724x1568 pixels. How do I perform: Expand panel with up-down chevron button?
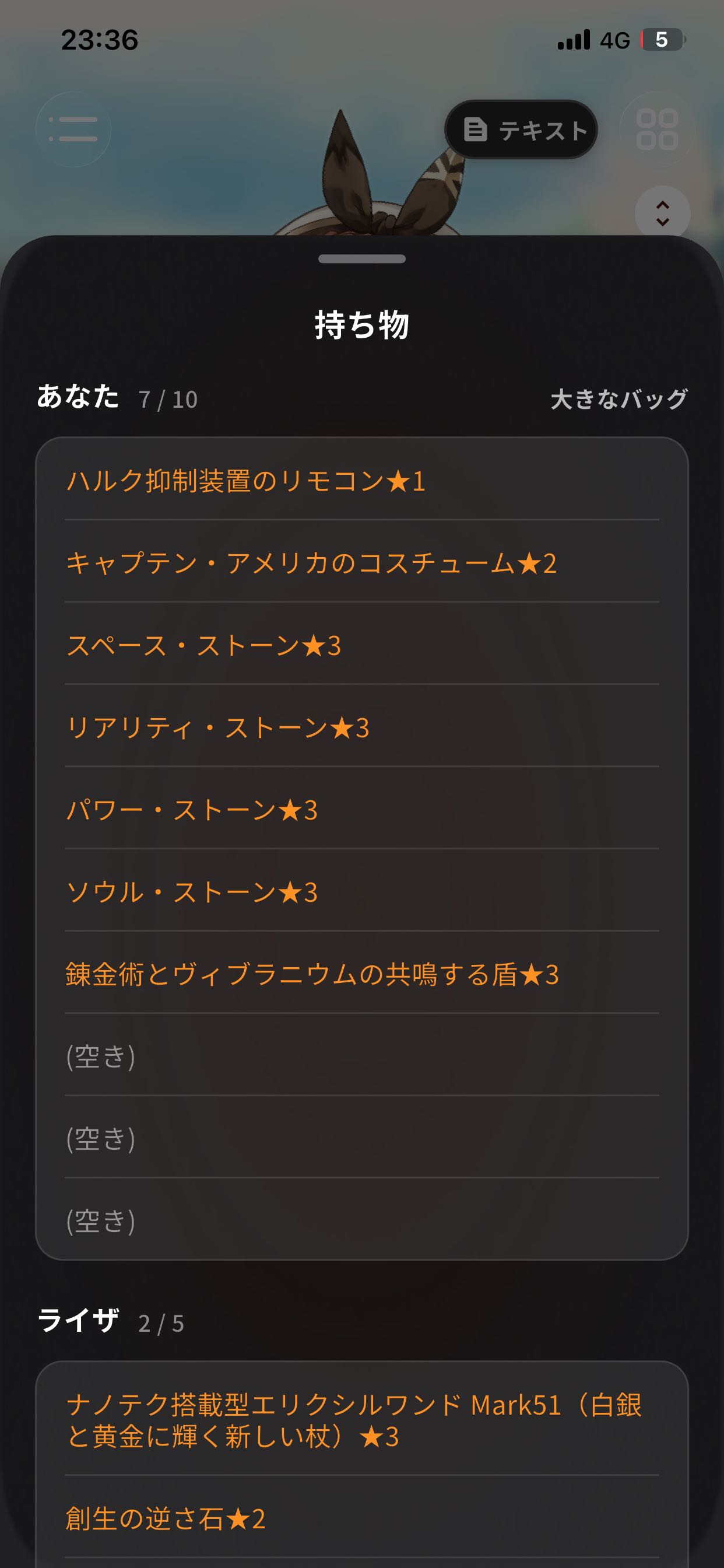coord(663,213)
